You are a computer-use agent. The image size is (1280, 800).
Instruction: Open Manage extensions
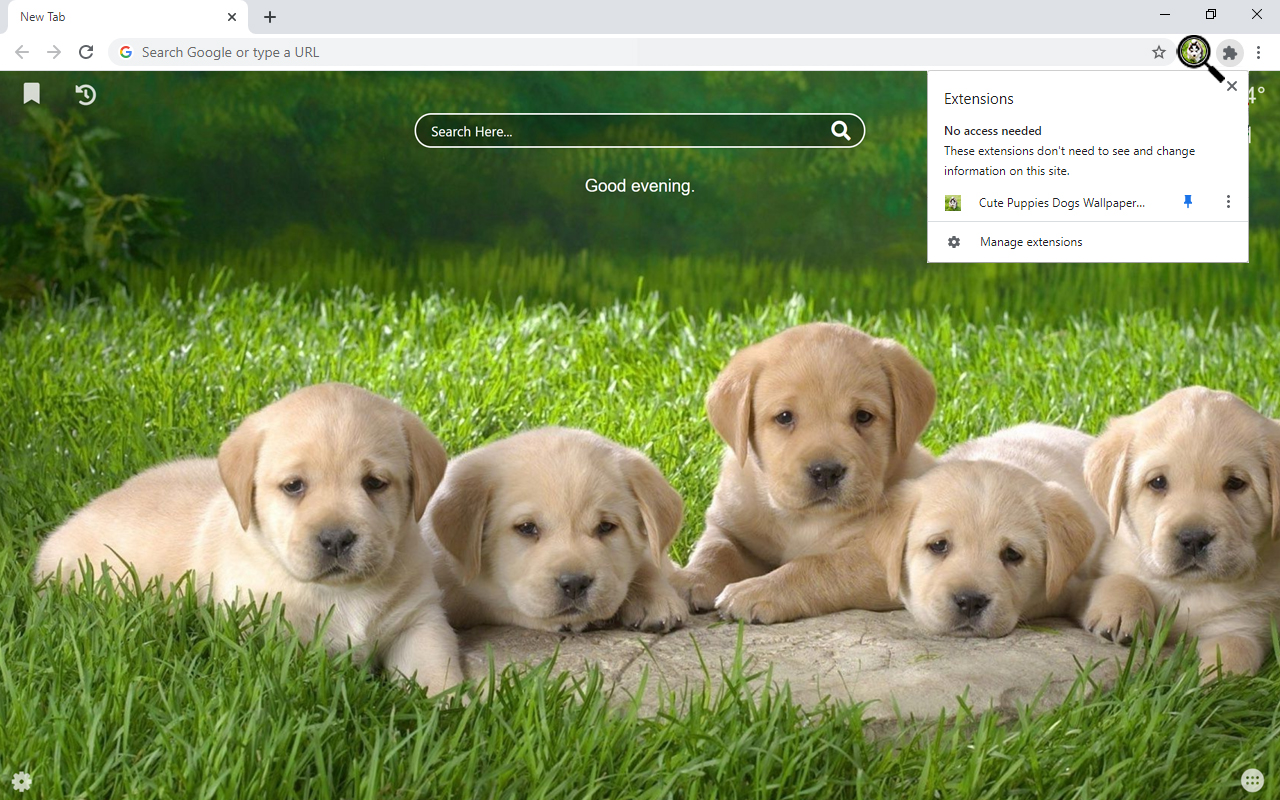point(1088,242)
